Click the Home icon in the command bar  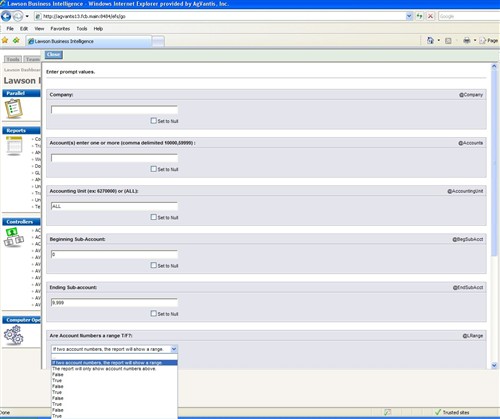tap(430, 41)
